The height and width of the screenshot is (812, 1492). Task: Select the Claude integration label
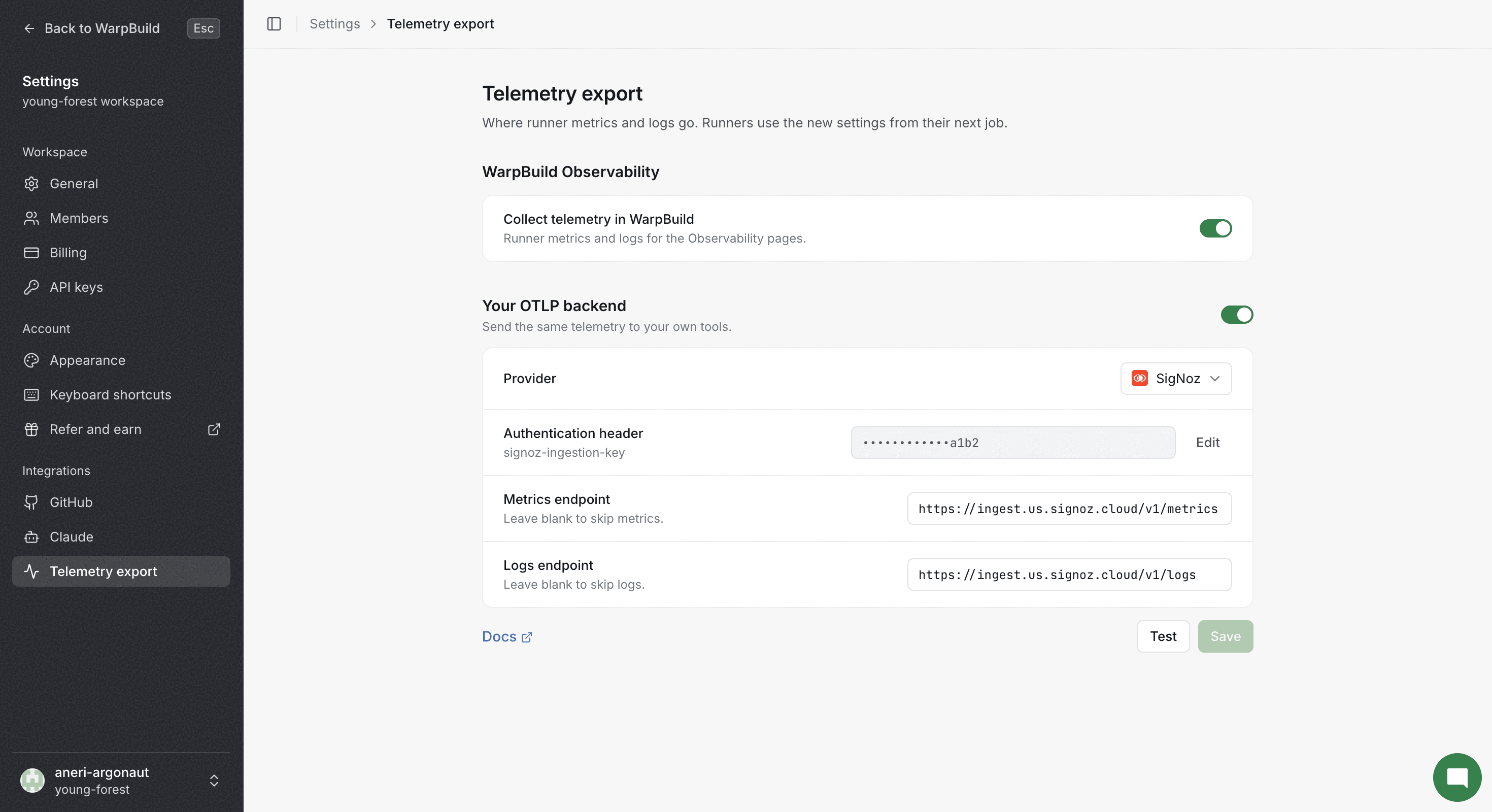[x=72, y=537]
